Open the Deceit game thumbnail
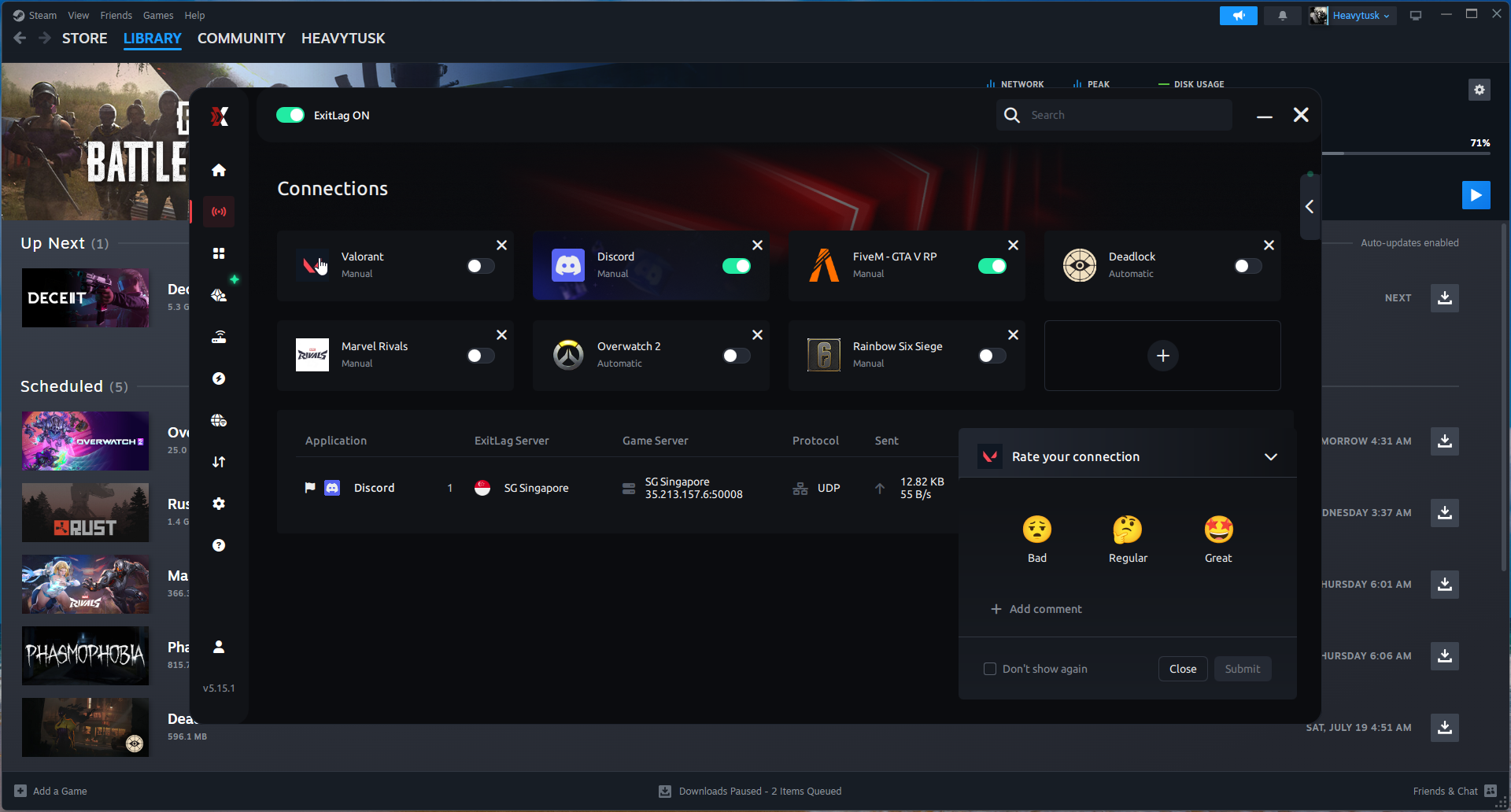The height and width of the screenshot is (812, 1511). (x=85, y=298)
